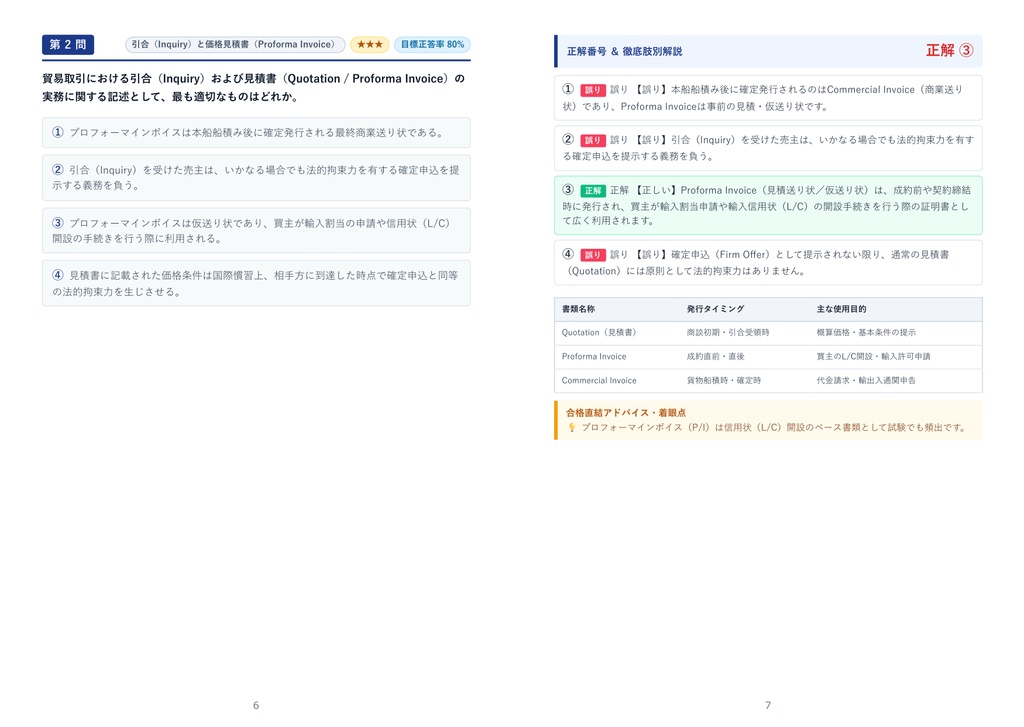Select explanation ④ about Firm Offer
This screenshot has width=1024, height=727.
[768, 263]
